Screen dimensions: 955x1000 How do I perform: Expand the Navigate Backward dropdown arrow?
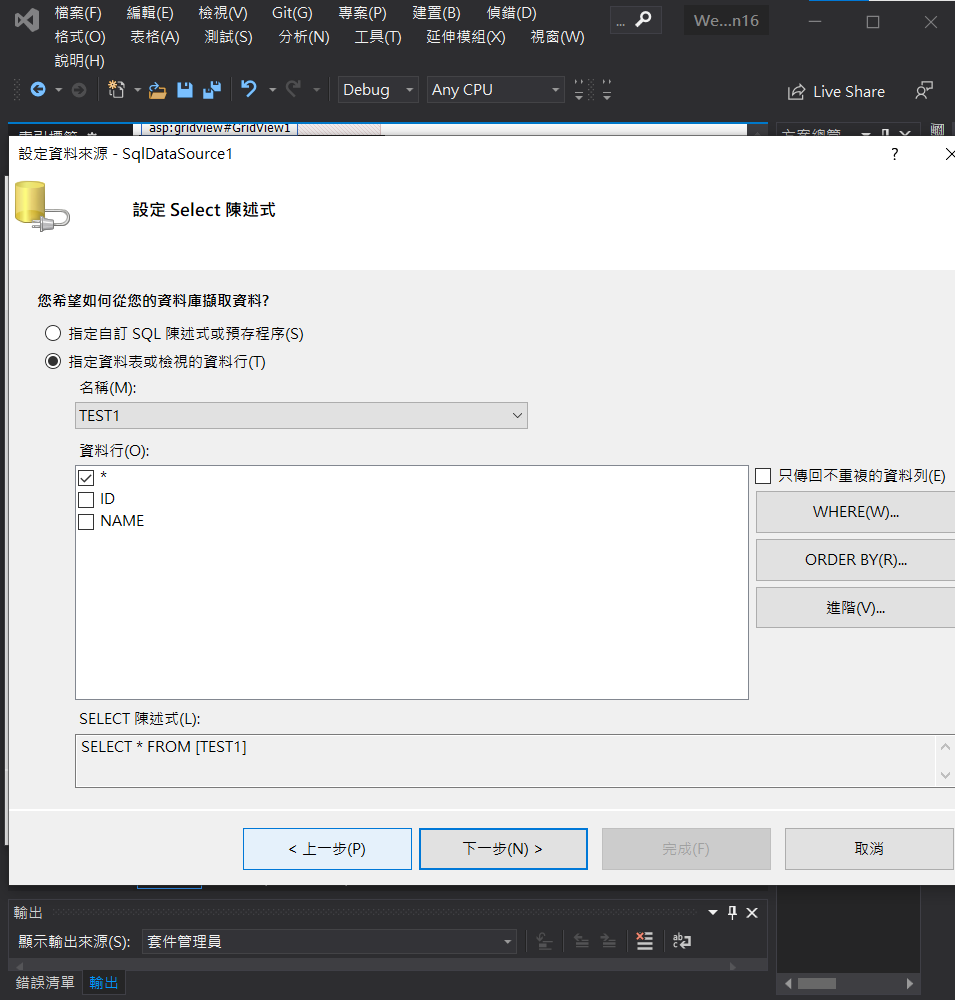(x=59, y=90)
